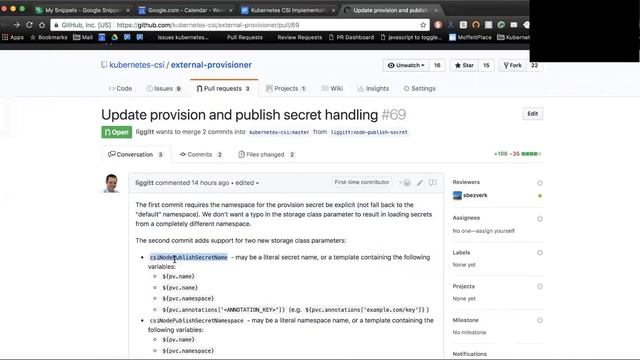Open the Mail bookmark folder
The image size is (640, 360).
83,37
